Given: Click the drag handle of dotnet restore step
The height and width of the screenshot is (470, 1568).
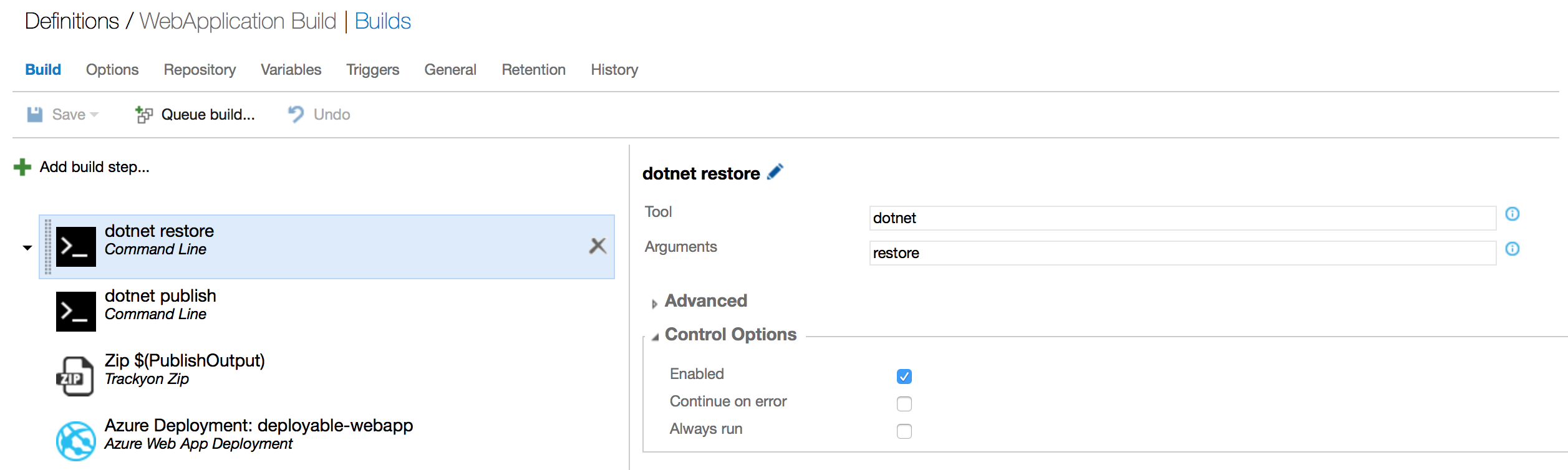Looking at the screenshot, I should pyautogui.click(x=48, y=247).
